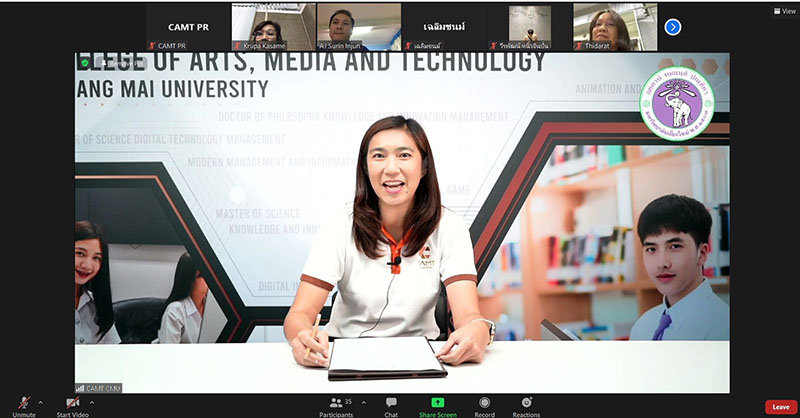
Task: Open the Reactions menu
Action: click(x=526, y=407)
